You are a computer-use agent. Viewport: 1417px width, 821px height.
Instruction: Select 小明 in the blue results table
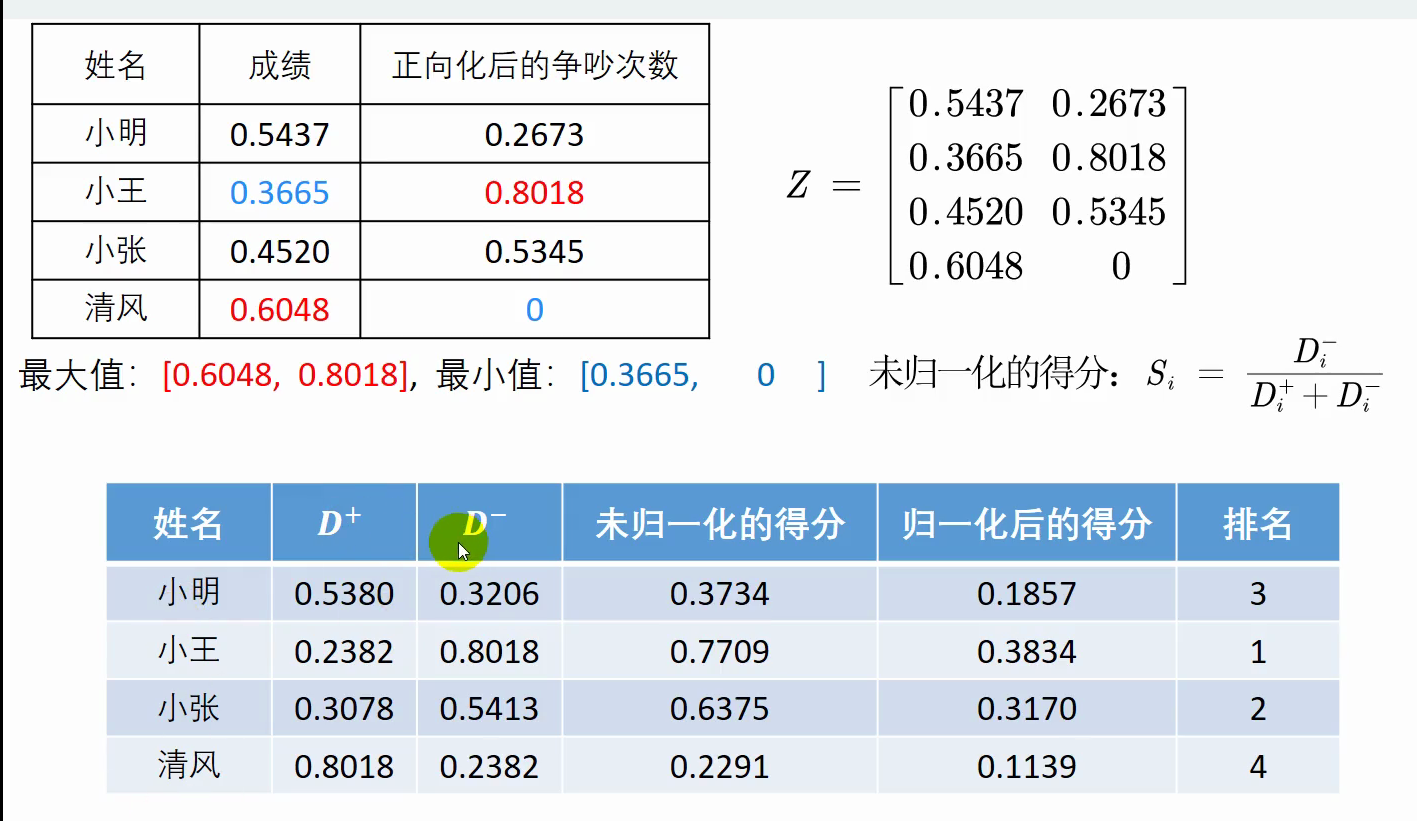pos(189,592)
